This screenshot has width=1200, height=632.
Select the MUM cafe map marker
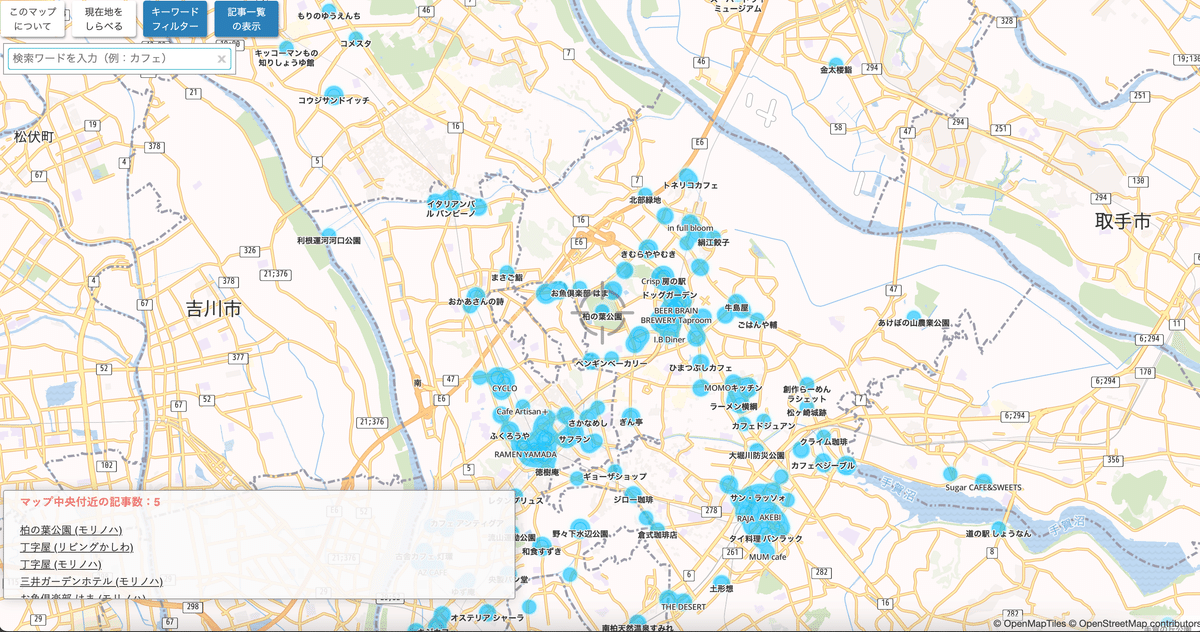pos(767,549)
